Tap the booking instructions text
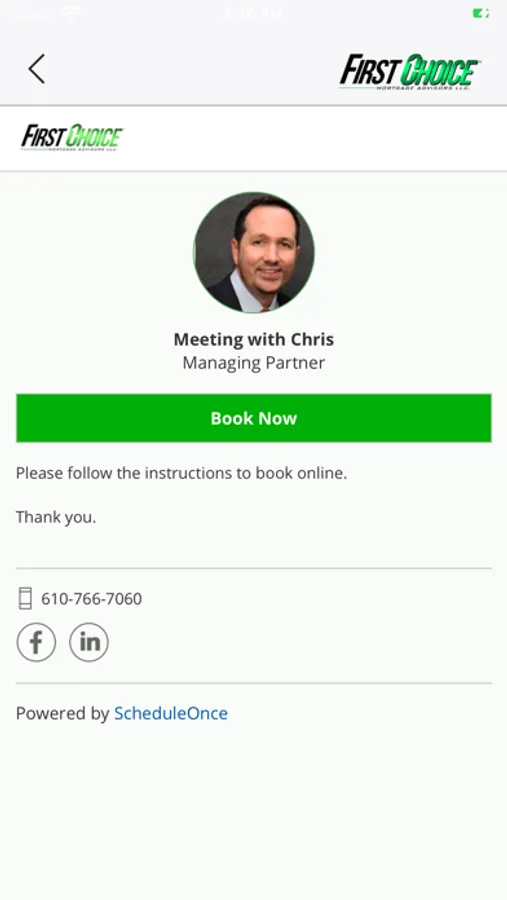 coord(181,474)
